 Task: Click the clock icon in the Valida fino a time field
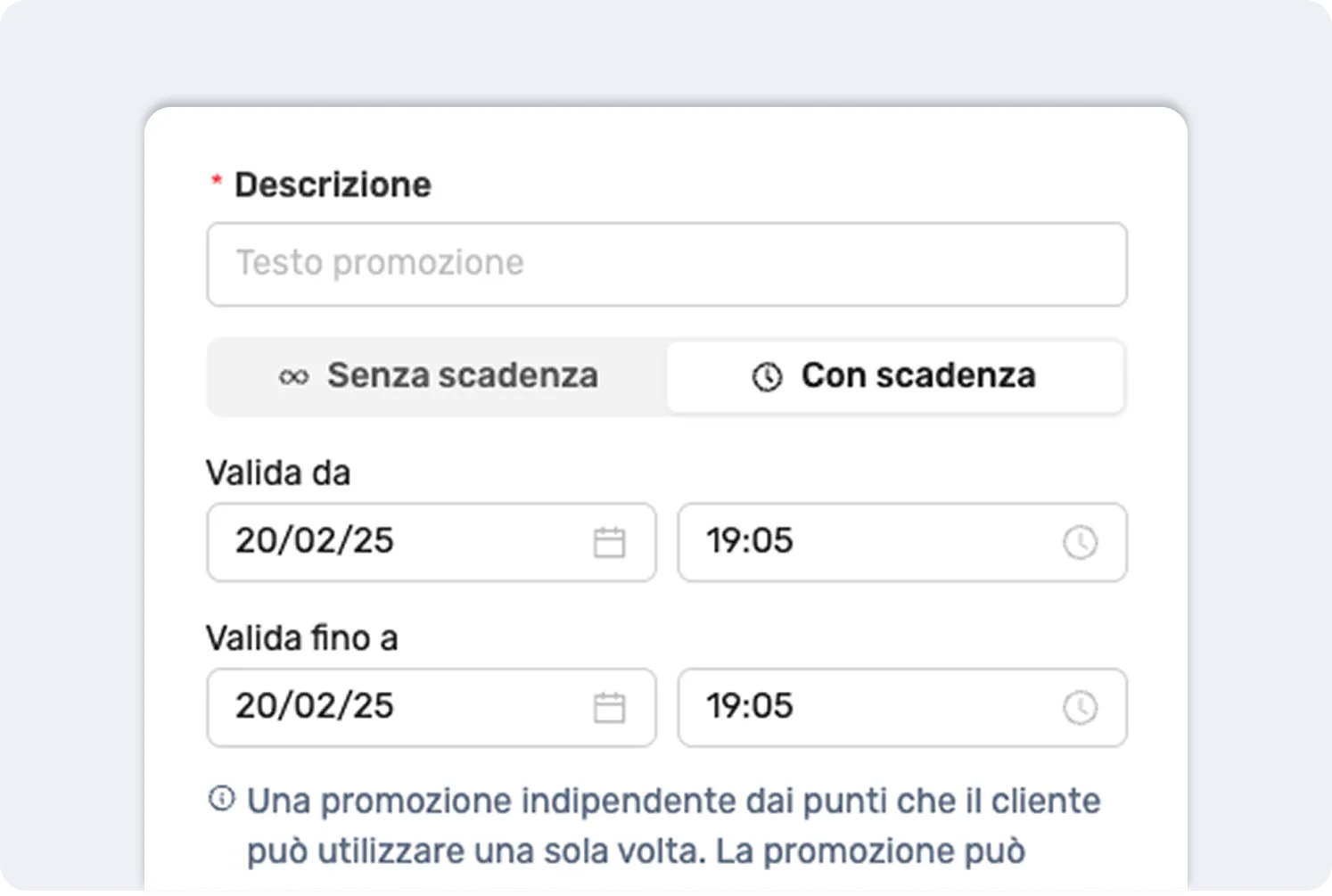[x=1080, y=707]
